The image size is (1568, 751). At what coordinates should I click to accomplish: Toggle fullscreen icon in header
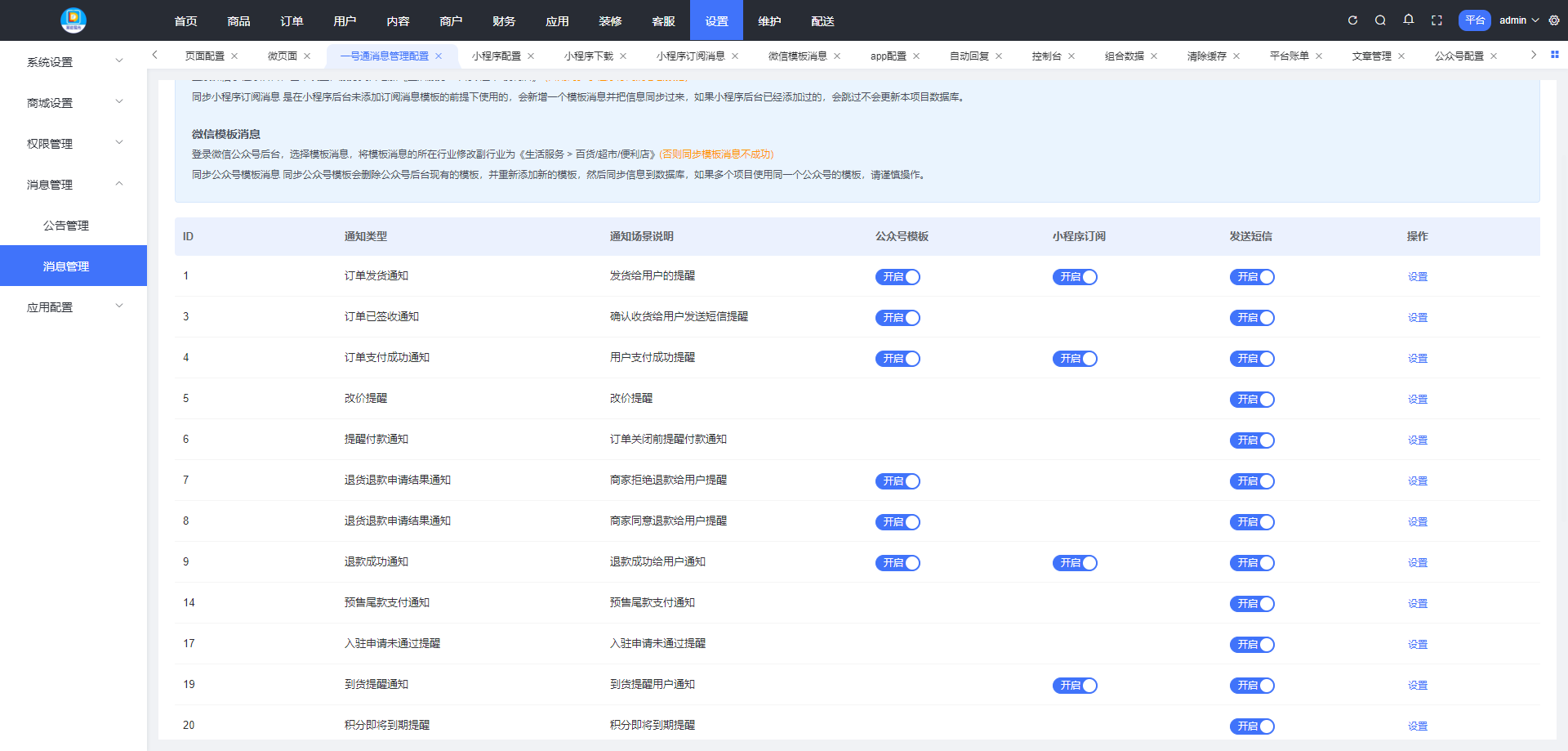coord(1437,20)
